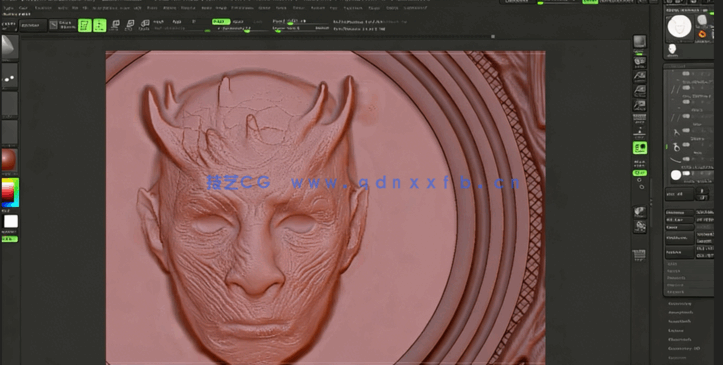Viewport: 723px width, 365px height.
Task: Toggle the M material paint mode
Action: pyautogui.click(x=194, y=22)
